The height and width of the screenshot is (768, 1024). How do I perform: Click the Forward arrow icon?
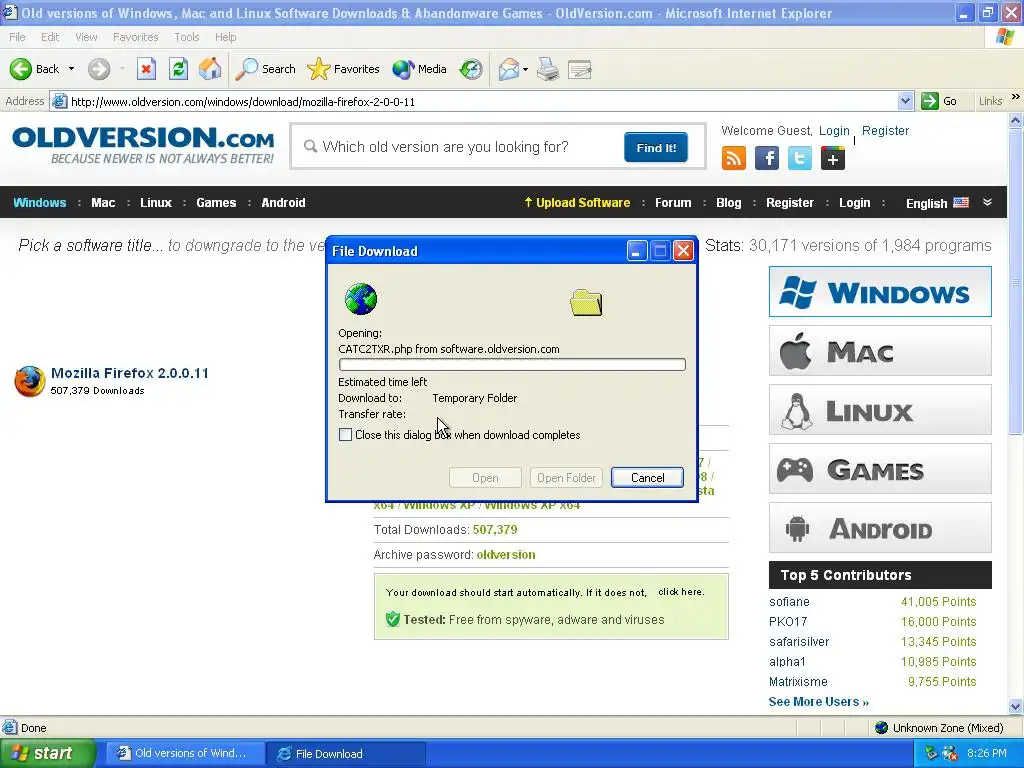click(99, 69)
